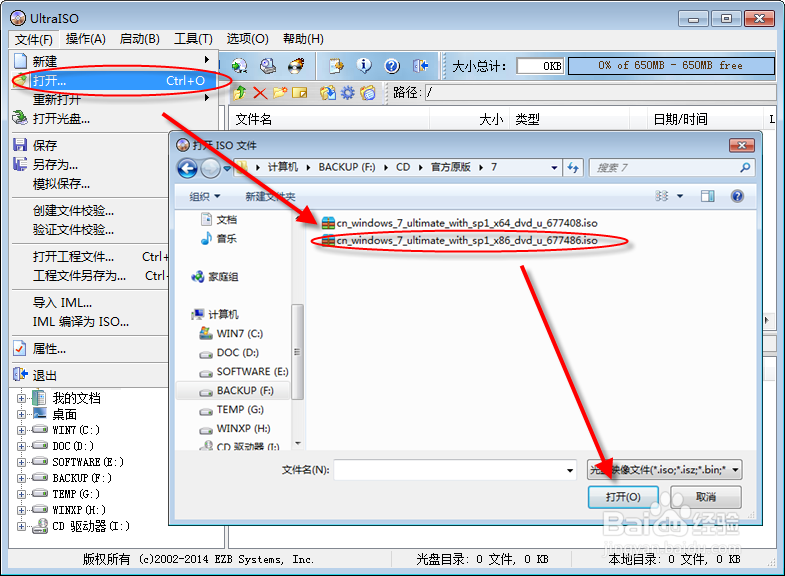Open the 文件(F) menu
Screen dimensions: 785x576
(x=34, y=39)
